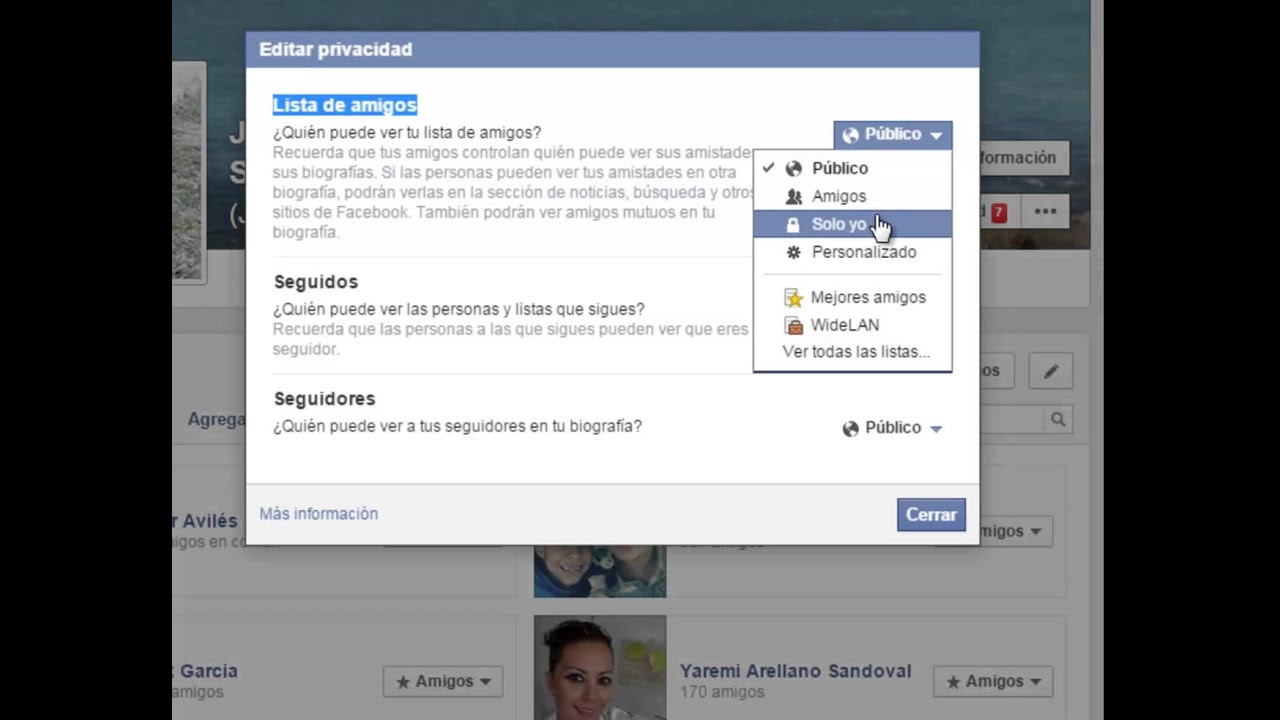Open Yaremi Arellano Sandoval profile link
This screenshot has width=1280, height=720.
(x=796, y=671)
